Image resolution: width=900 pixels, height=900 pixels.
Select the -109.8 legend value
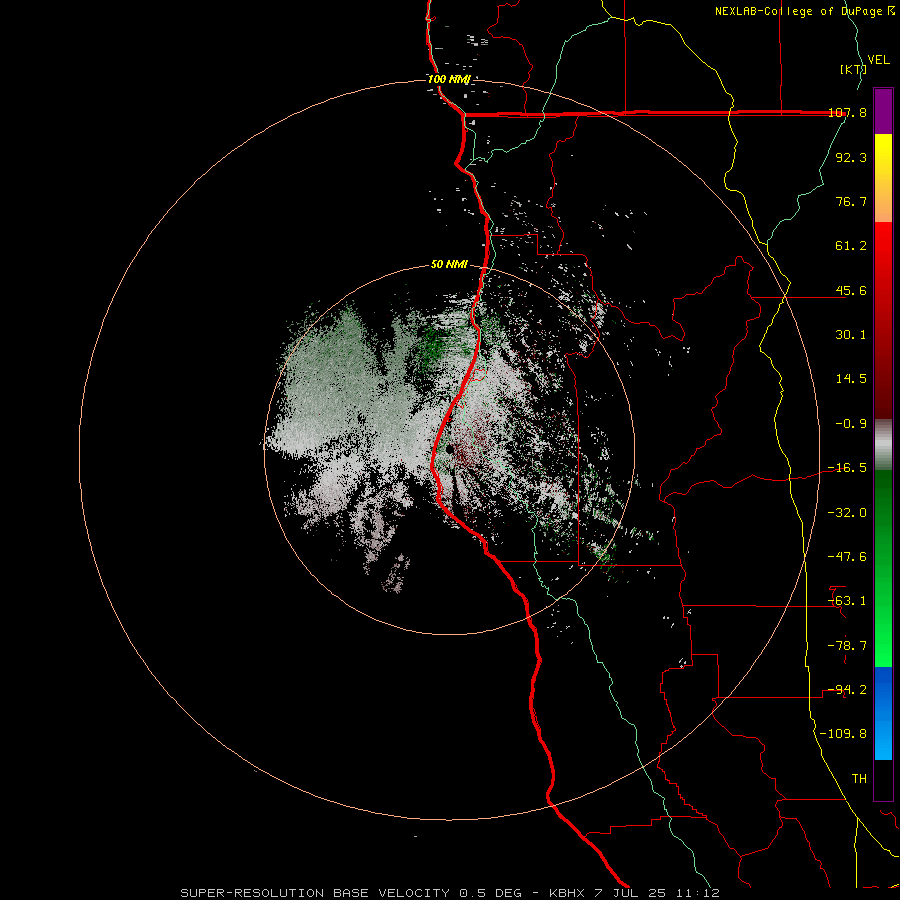point(843,734)
